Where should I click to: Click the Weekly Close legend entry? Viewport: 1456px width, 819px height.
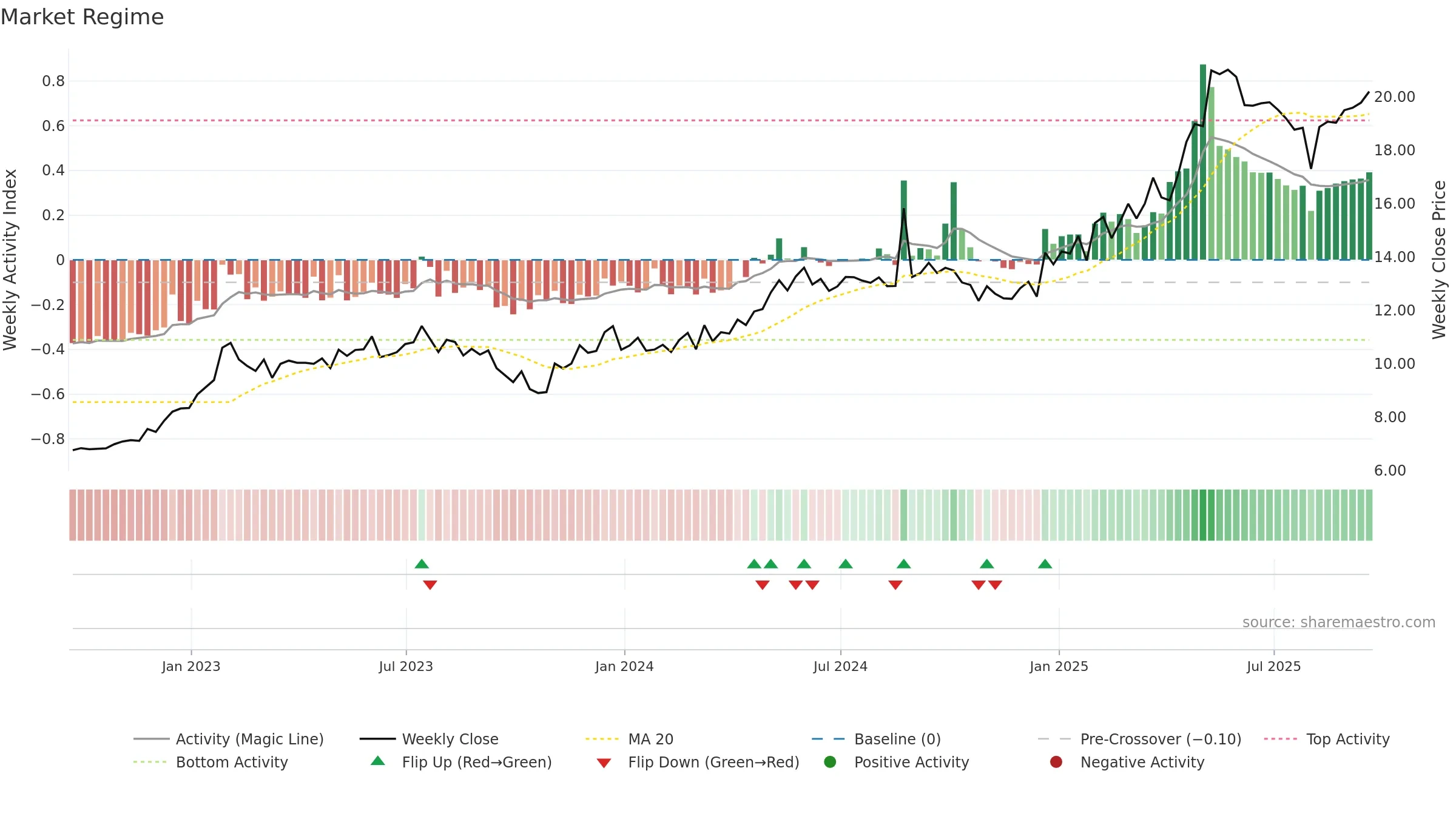(429, 739)
